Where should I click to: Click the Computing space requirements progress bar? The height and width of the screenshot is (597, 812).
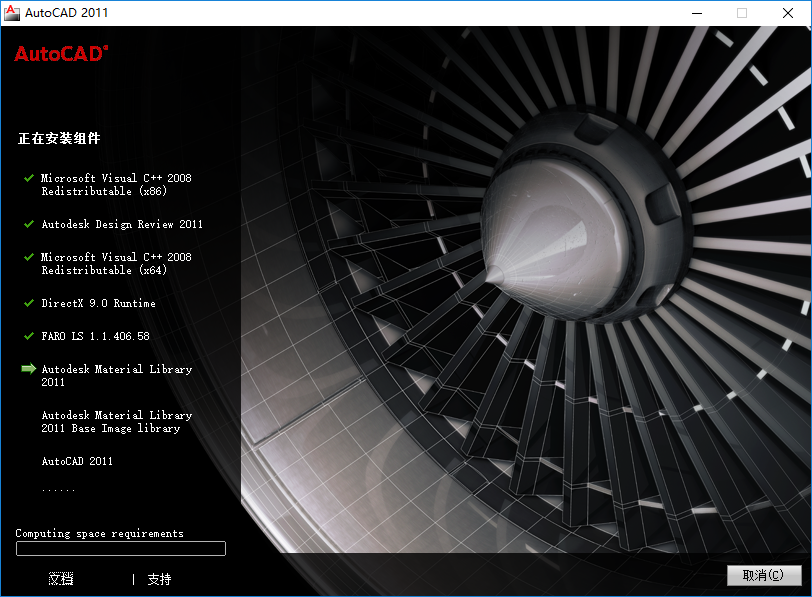(x=120, y=548)
